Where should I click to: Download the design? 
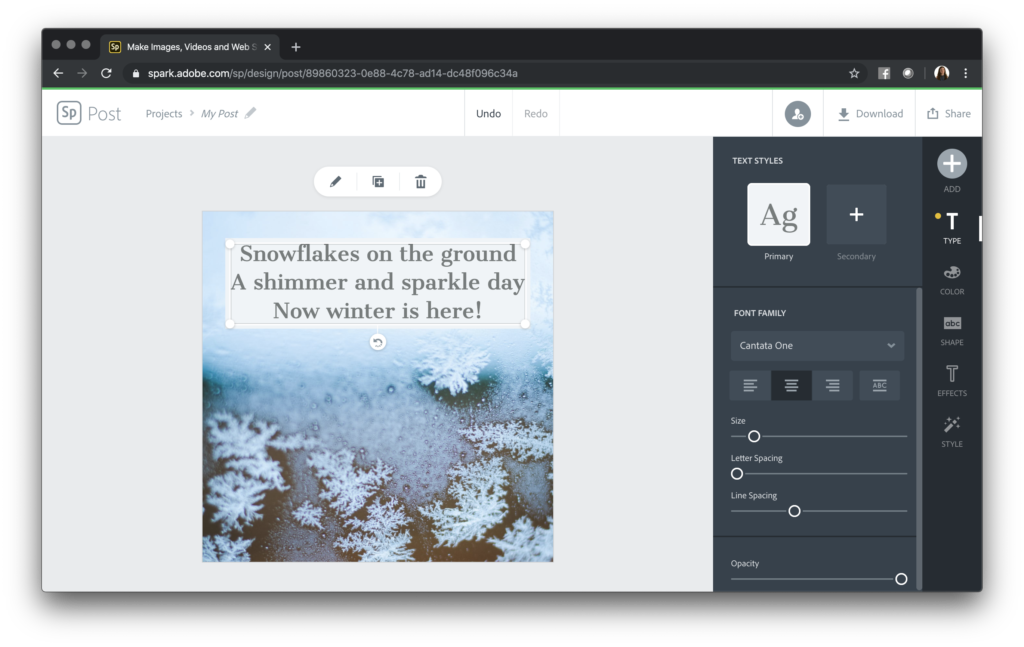[x=869, y=113]
